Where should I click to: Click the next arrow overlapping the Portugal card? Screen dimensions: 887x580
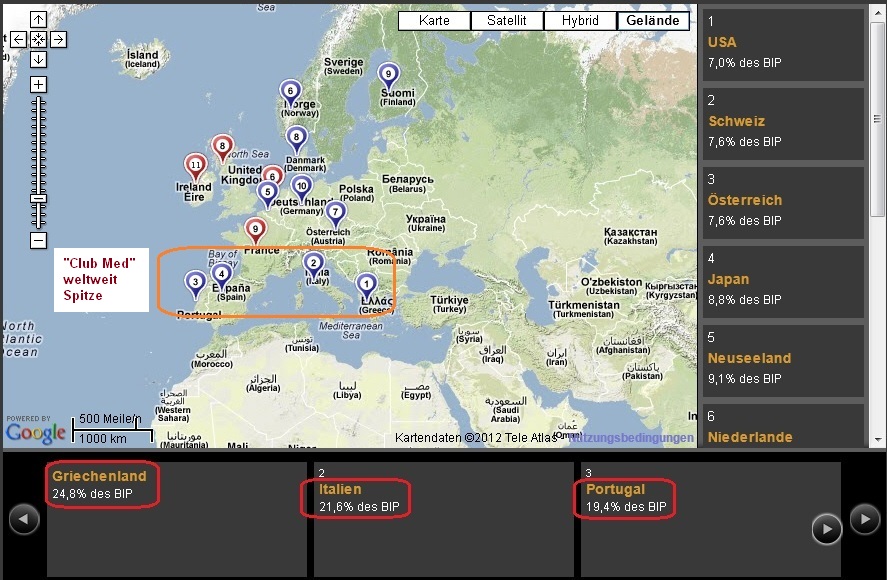click(826, 529)
